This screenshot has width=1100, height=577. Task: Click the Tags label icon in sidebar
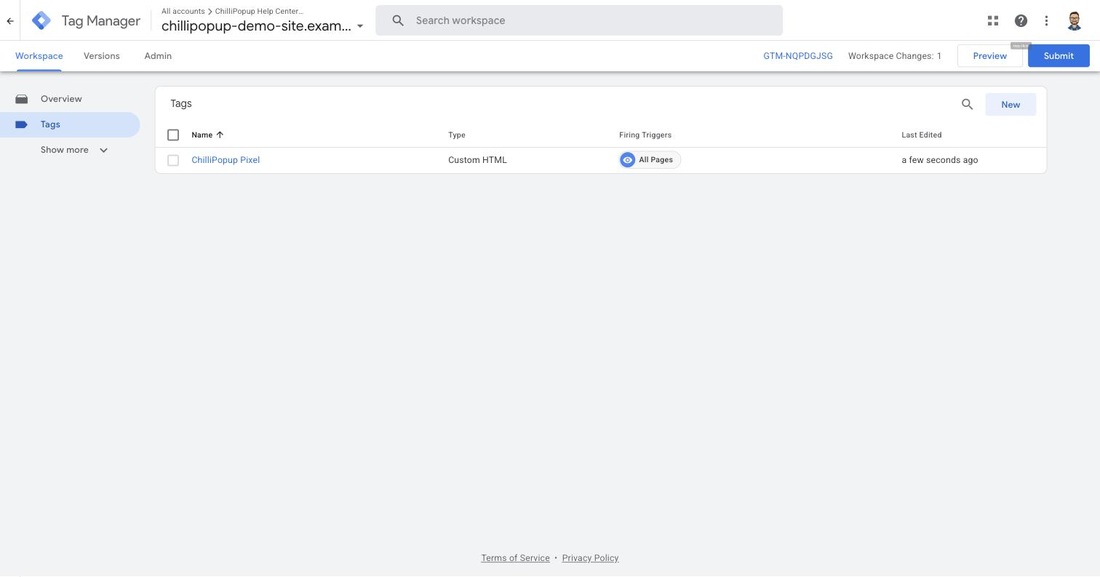tap(22, 124)
